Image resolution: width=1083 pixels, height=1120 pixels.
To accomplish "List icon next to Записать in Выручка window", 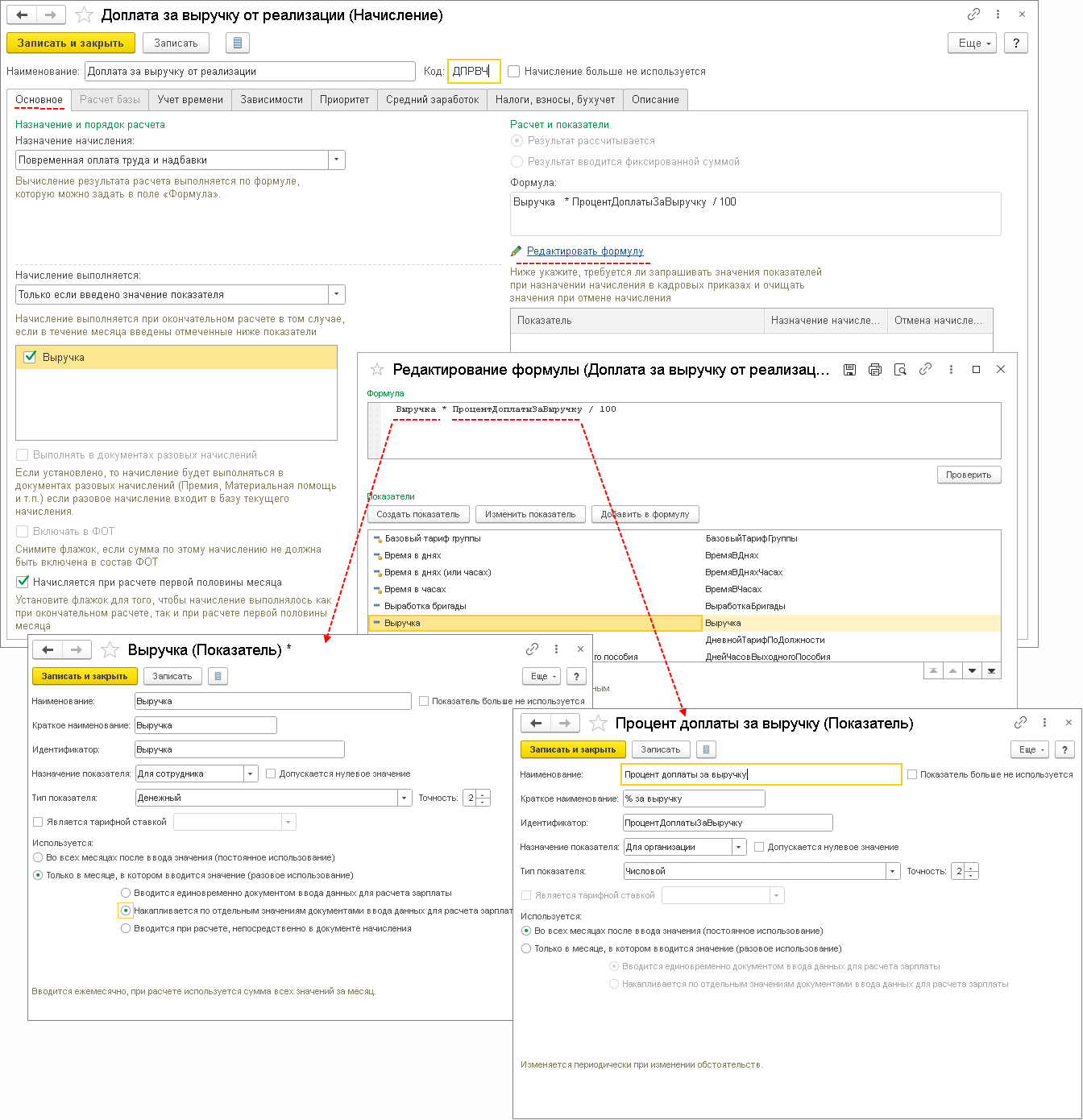I will coord(218,676).
